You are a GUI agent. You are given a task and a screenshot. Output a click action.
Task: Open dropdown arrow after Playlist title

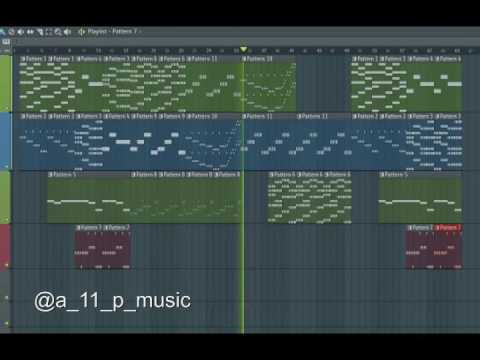(x=140, y=32)
